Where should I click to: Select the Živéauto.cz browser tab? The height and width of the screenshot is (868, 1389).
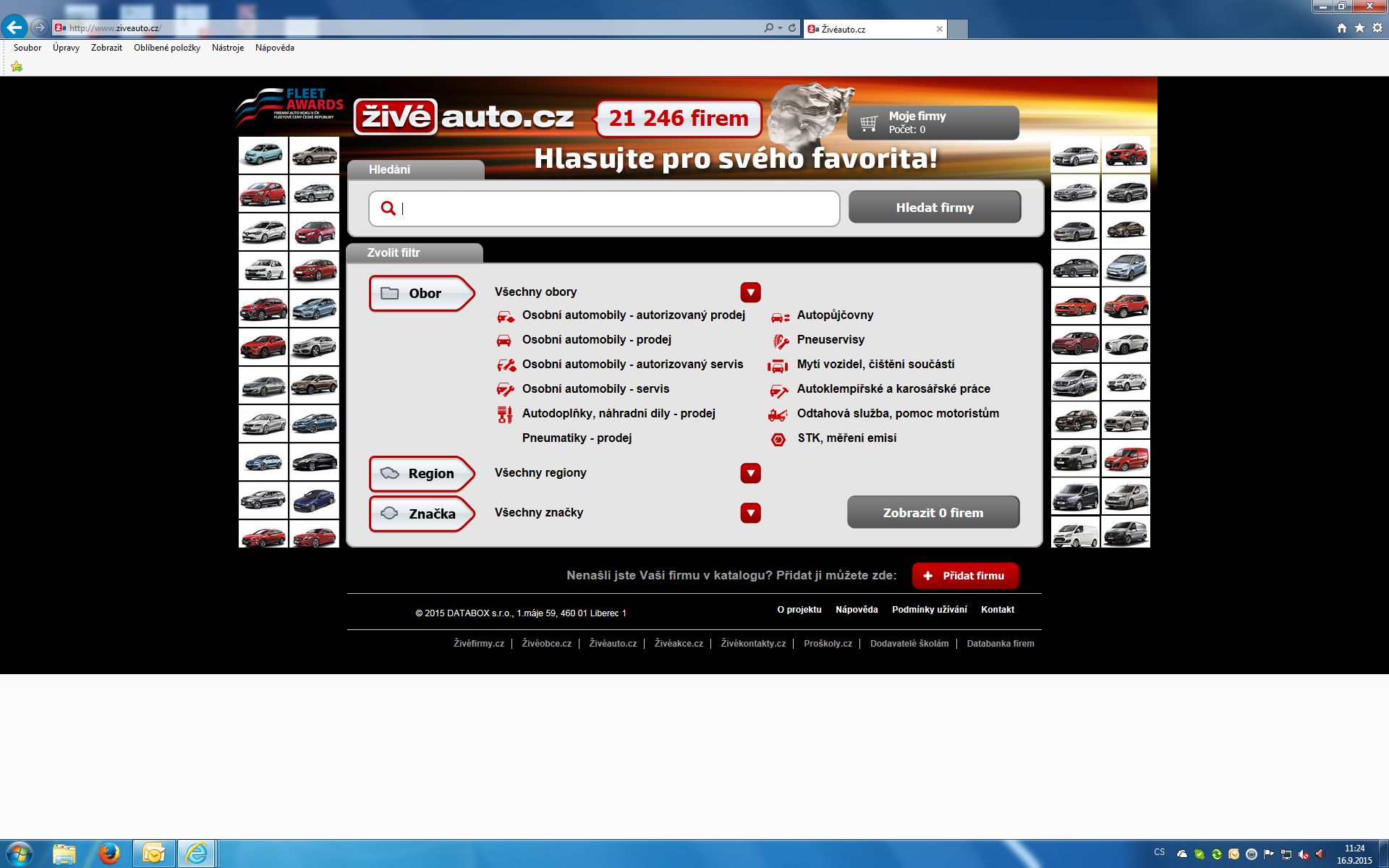[x=875, y=29]
